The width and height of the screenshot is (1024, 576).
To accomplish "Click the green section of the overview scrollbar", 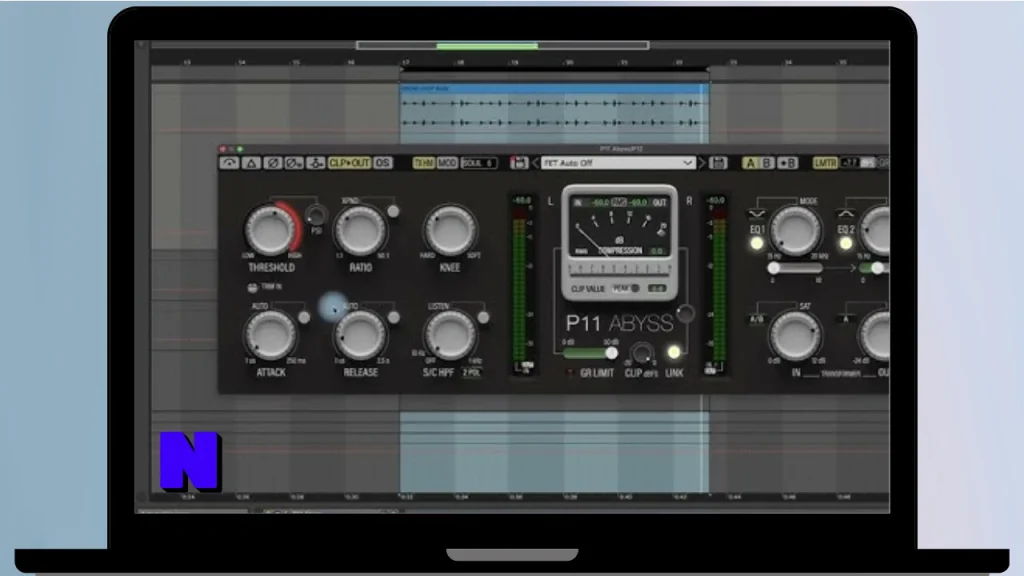I will 487,46.
